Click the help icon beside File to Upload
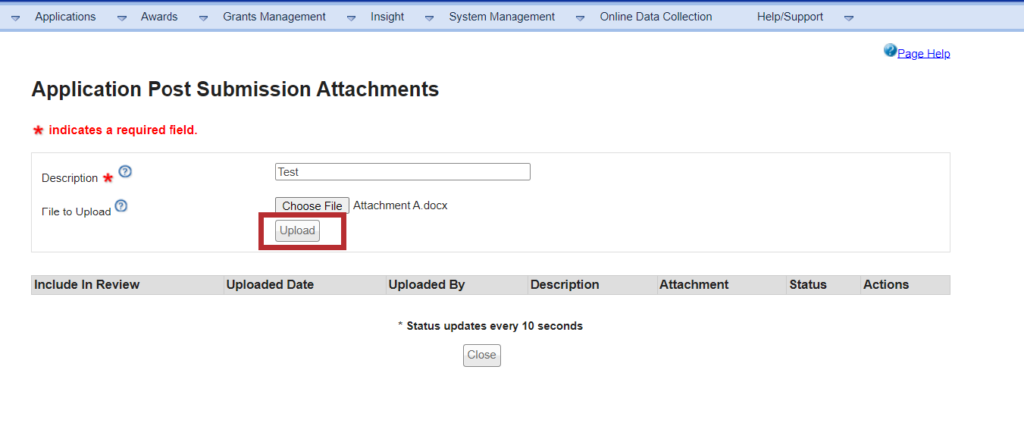This screenshot has height=423, width=1024. point(121,206)
